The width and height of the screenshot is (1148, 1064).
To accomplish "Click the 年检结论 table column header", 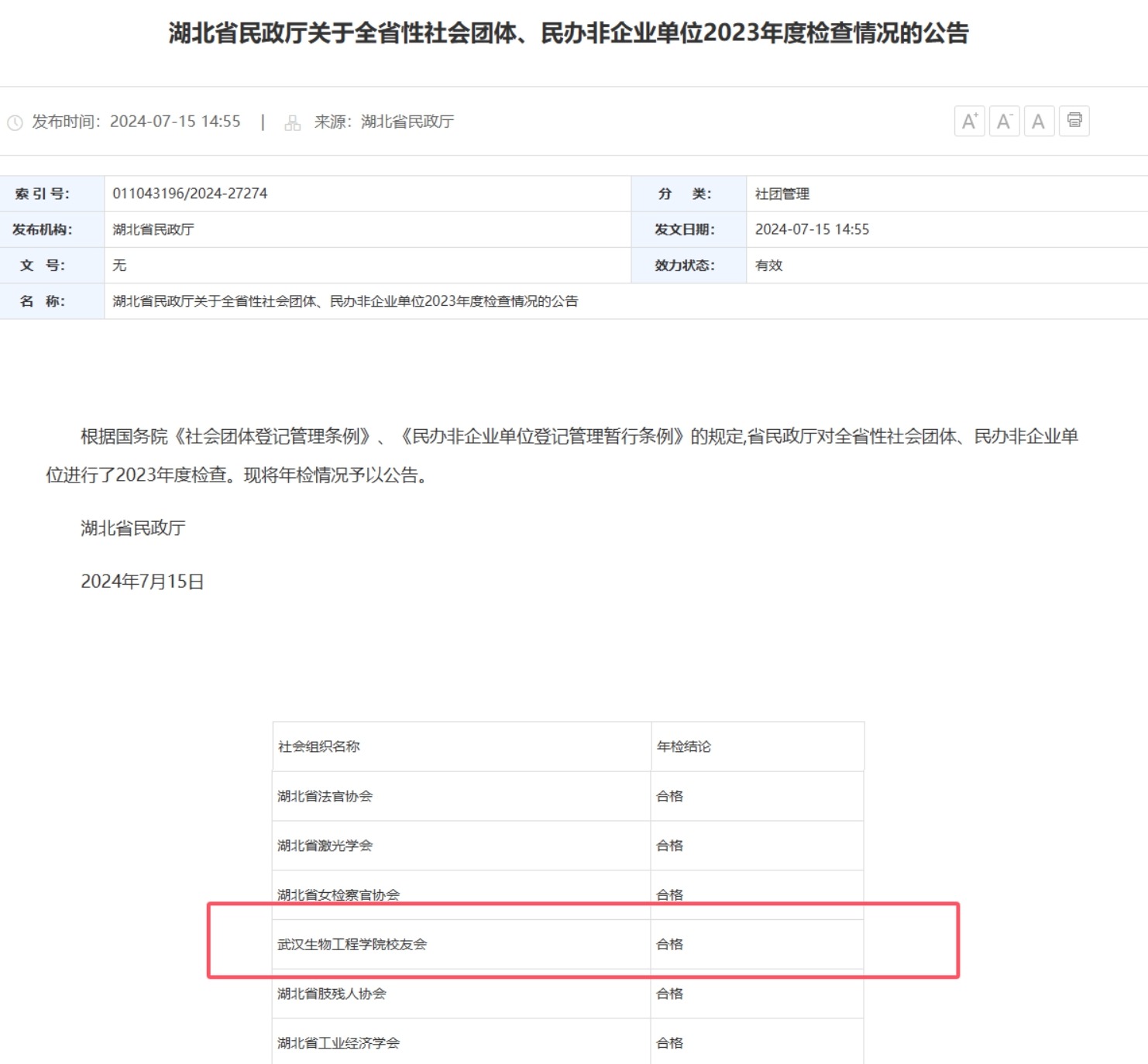I will 683,747.
